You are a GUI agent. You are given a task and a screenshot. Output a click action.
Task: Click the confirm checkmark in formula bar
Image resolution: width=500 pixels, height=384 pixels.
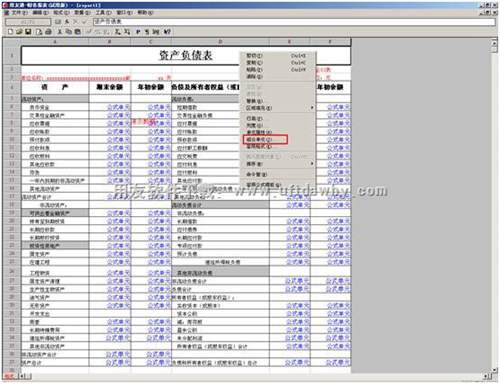[x=84, y=22]
